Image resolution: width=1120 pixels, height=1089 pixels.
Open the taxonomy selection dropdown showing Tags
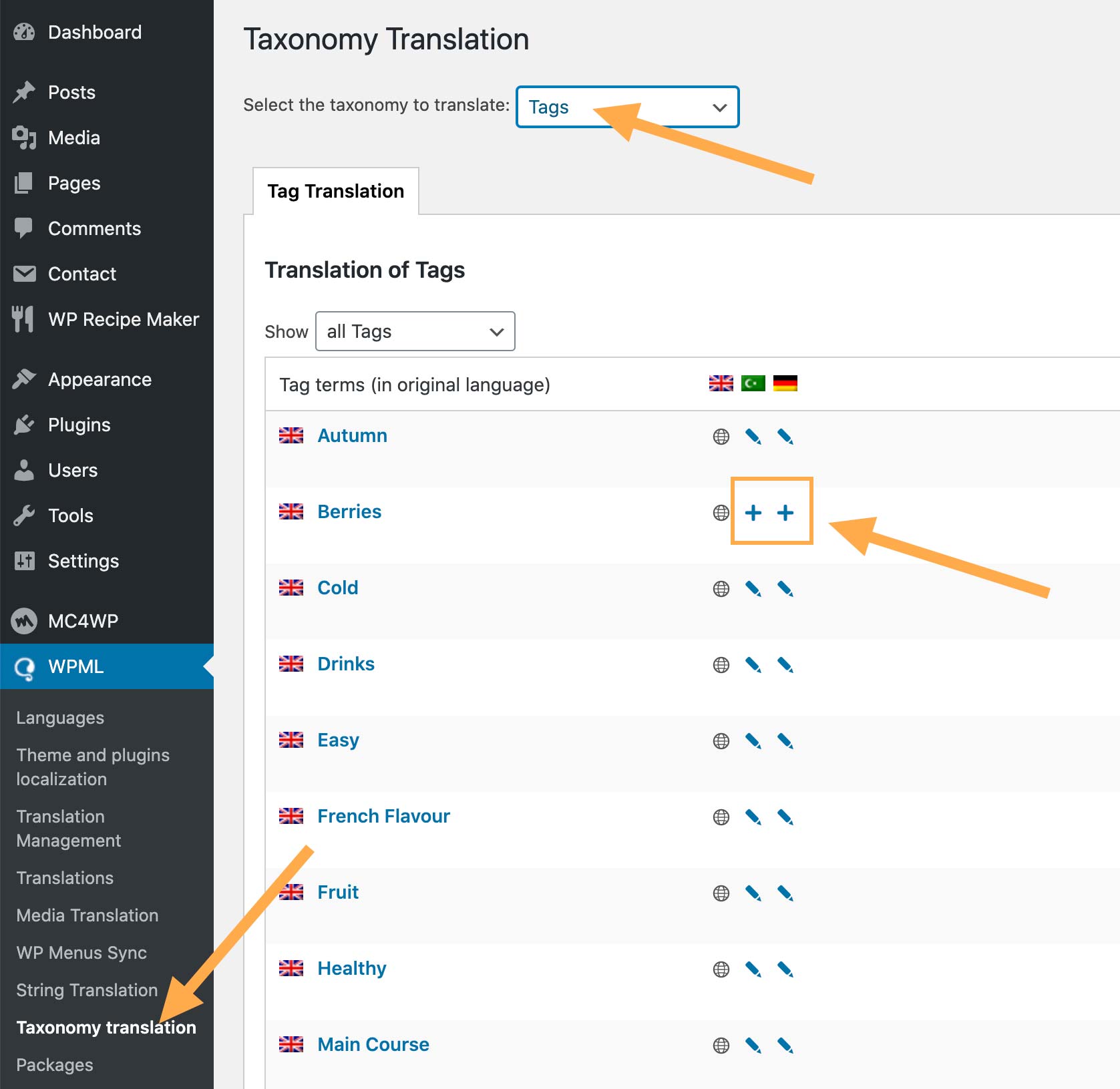tap(627, 107)
